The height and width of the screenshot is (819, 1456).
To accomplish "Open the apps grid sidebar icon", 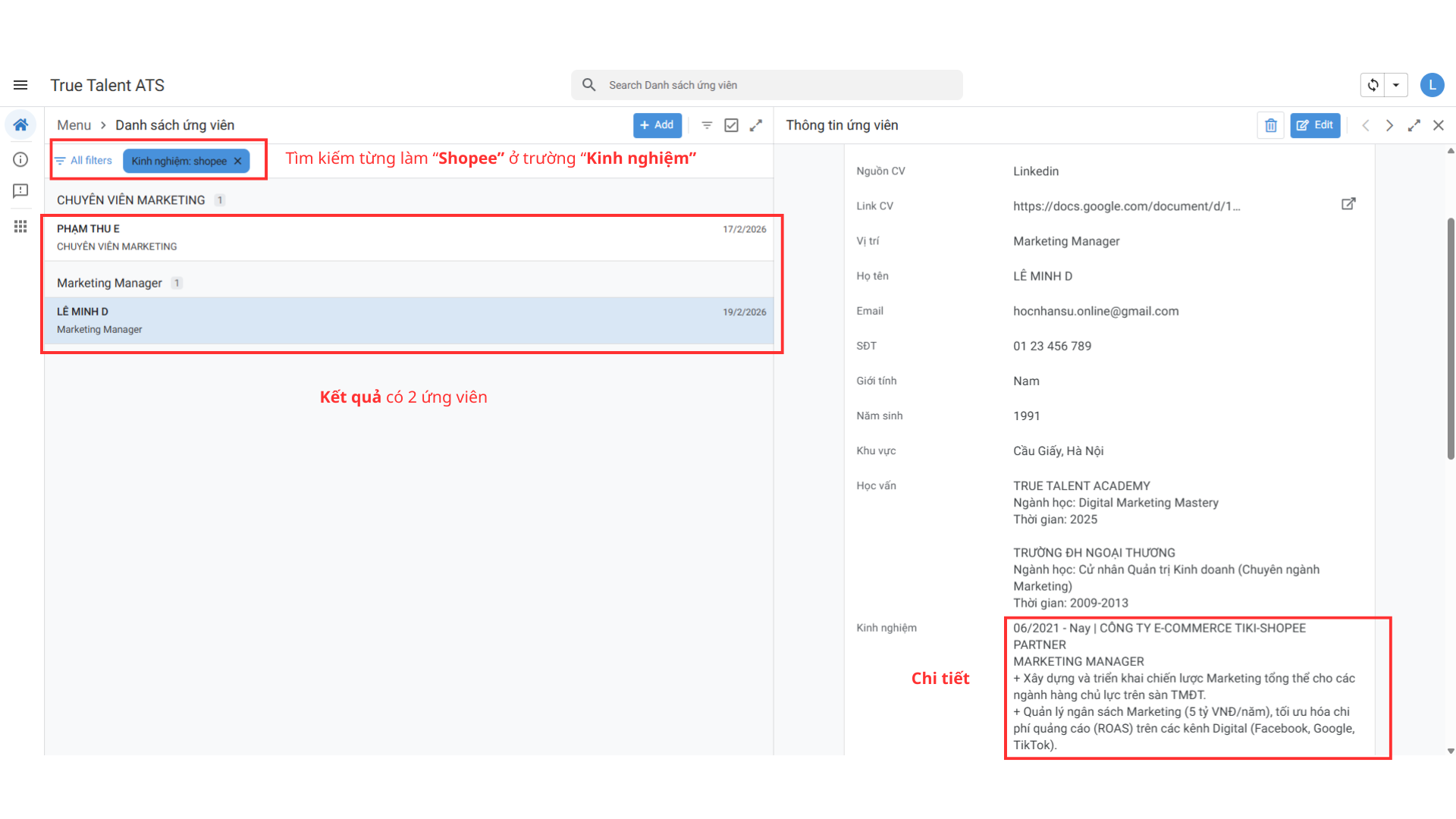I will [20, 226].
